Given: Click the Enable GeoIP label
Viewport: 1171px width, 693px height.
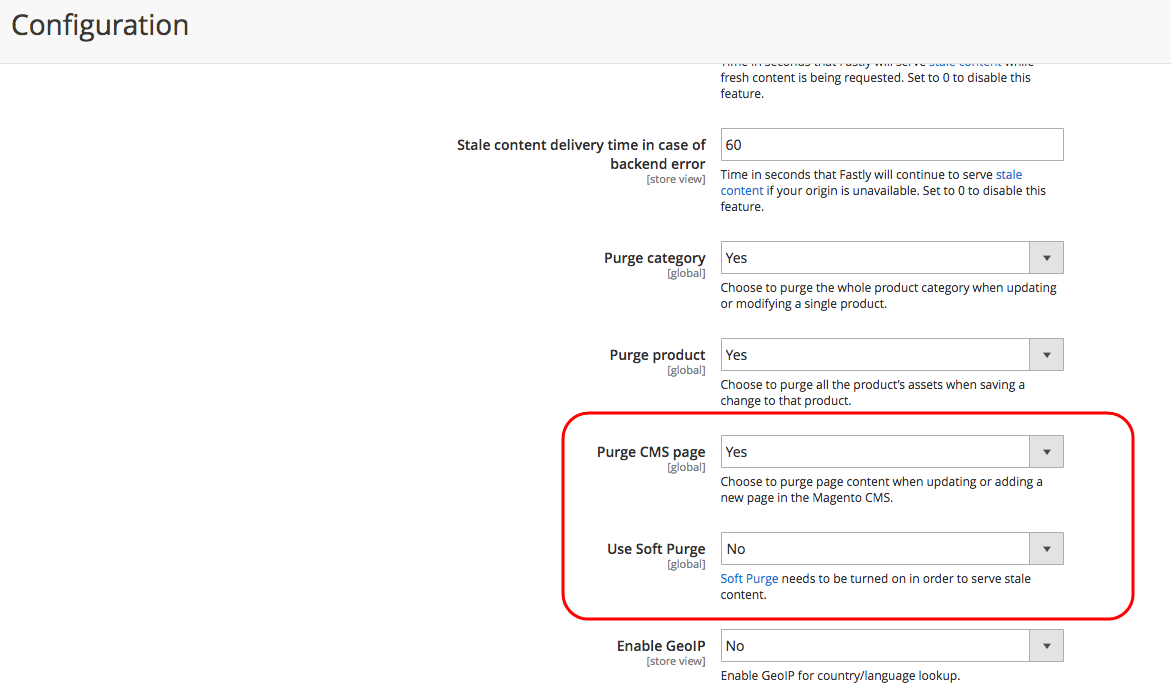Looking at the screenshot, I should 661,646.
